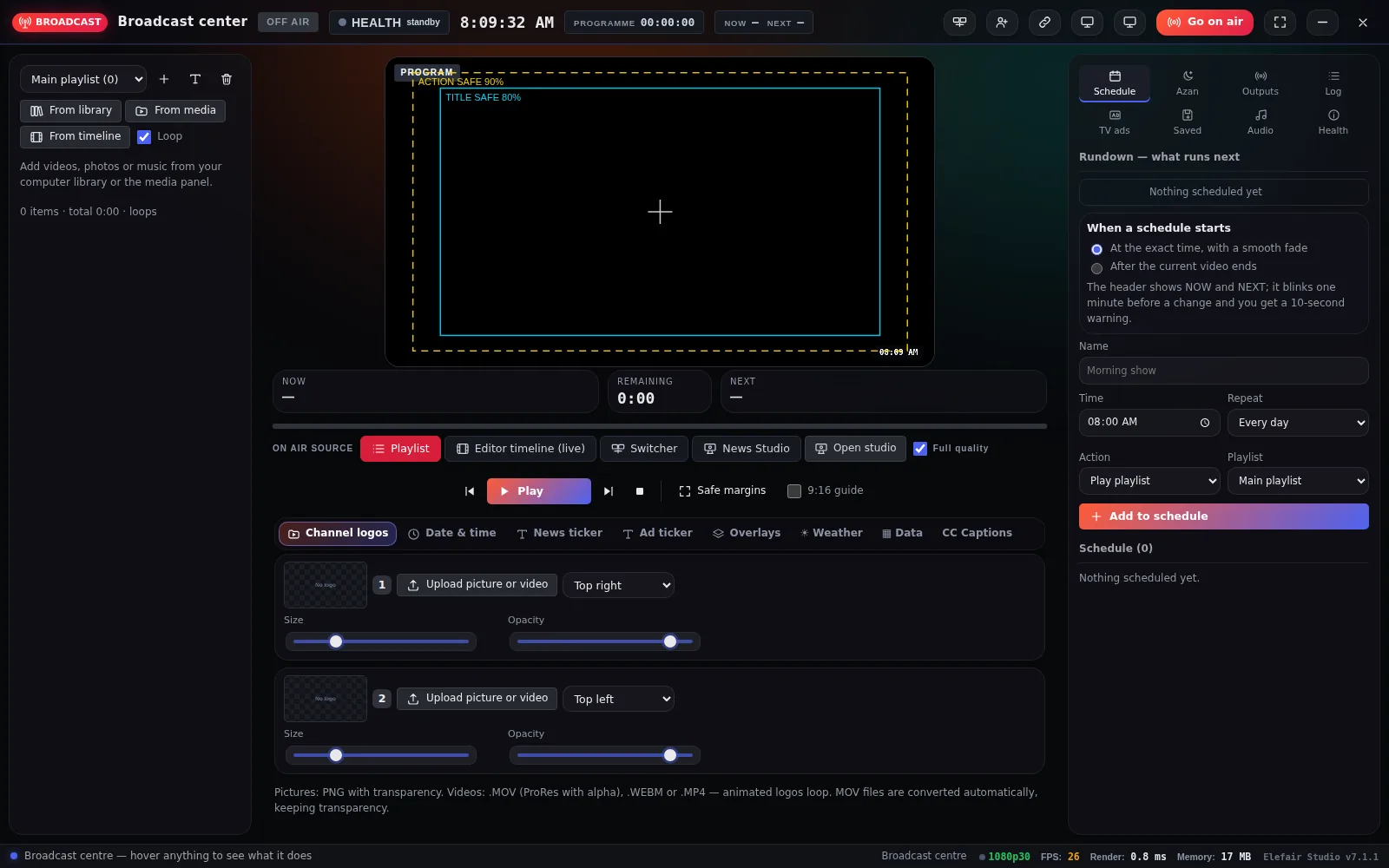1389x868 pixels.
Task: Open the Saved panel
Action: (1187, 122)
